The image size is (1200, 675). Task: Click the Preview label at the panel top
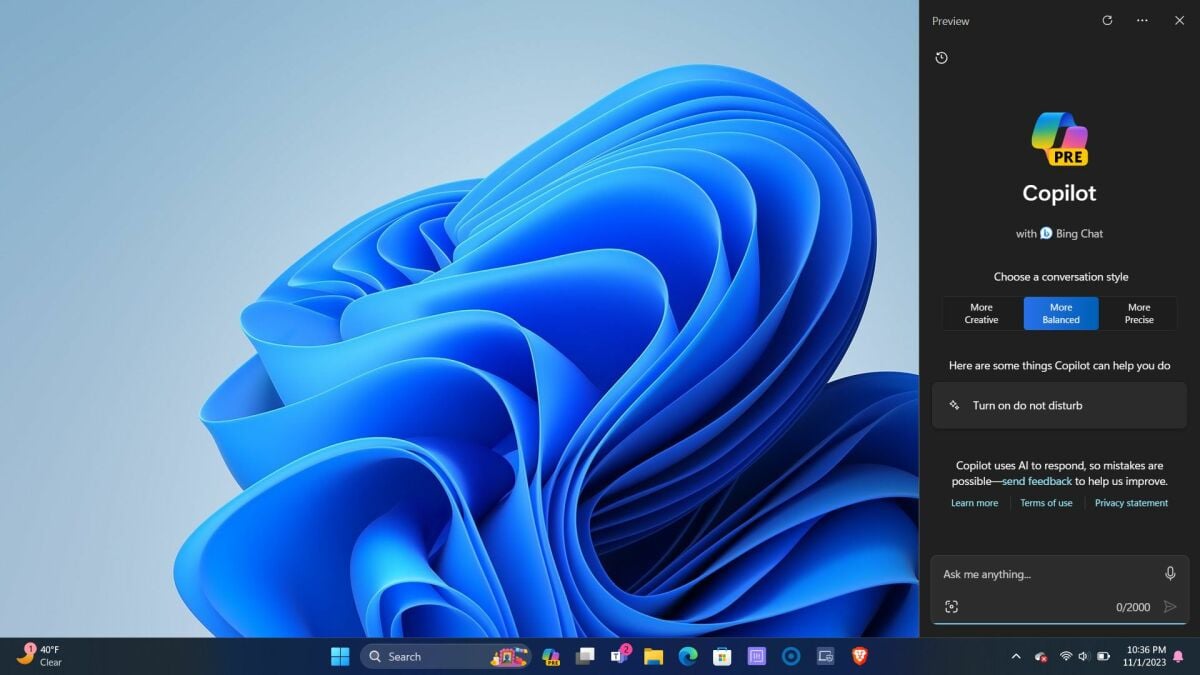(949, 20)
